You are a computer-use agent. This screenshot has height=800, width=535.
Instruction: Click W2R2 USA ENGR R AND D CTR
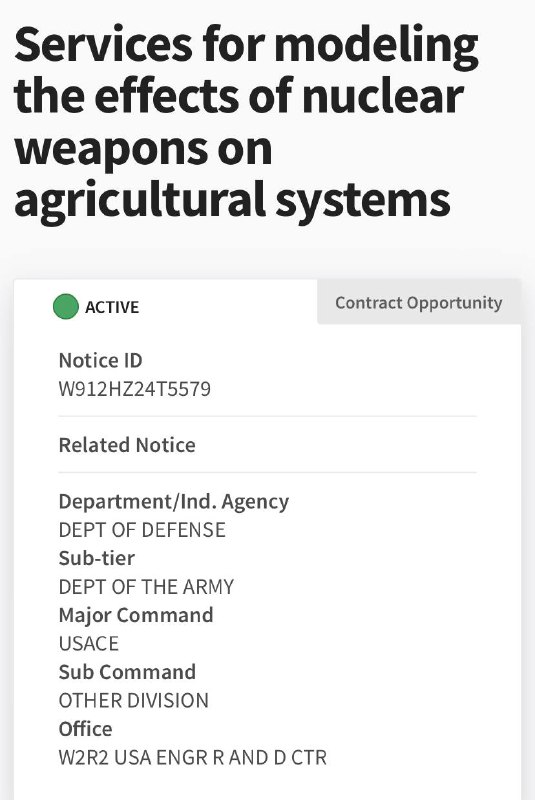(x=193, y=758)
